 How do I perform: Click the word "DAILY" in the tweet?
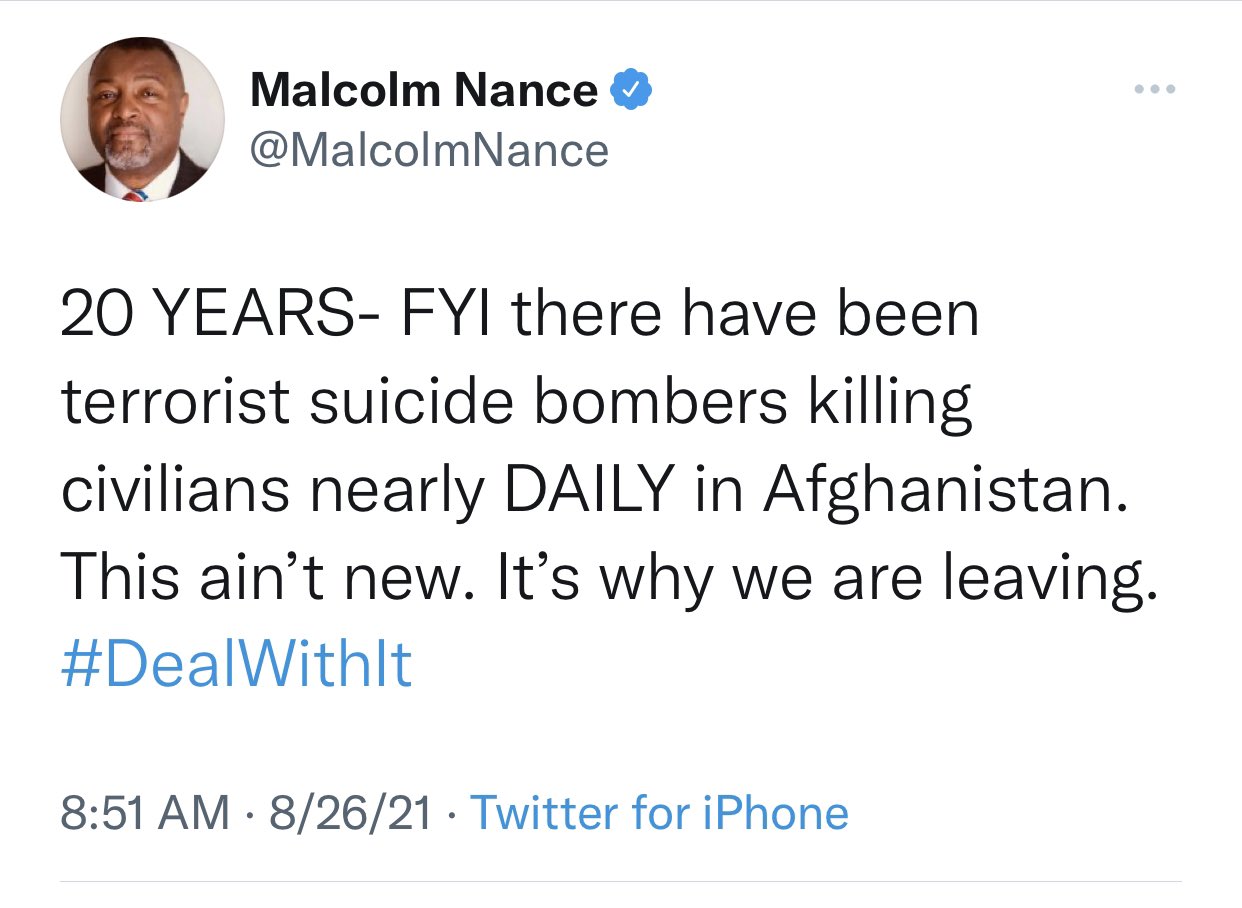click(587, 490)
